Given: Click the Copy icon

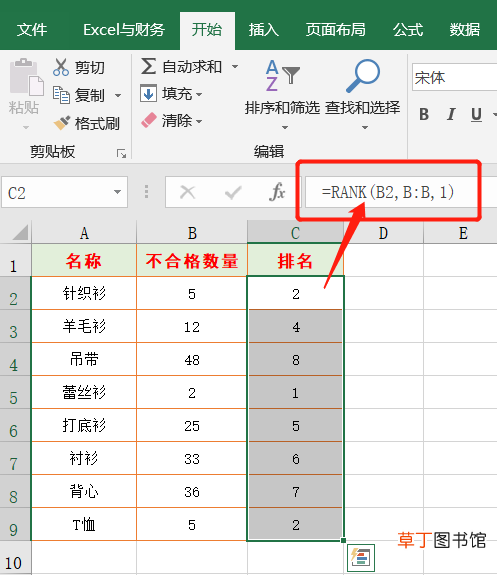Looking at the screenshot, I should (x=61, y=95).
